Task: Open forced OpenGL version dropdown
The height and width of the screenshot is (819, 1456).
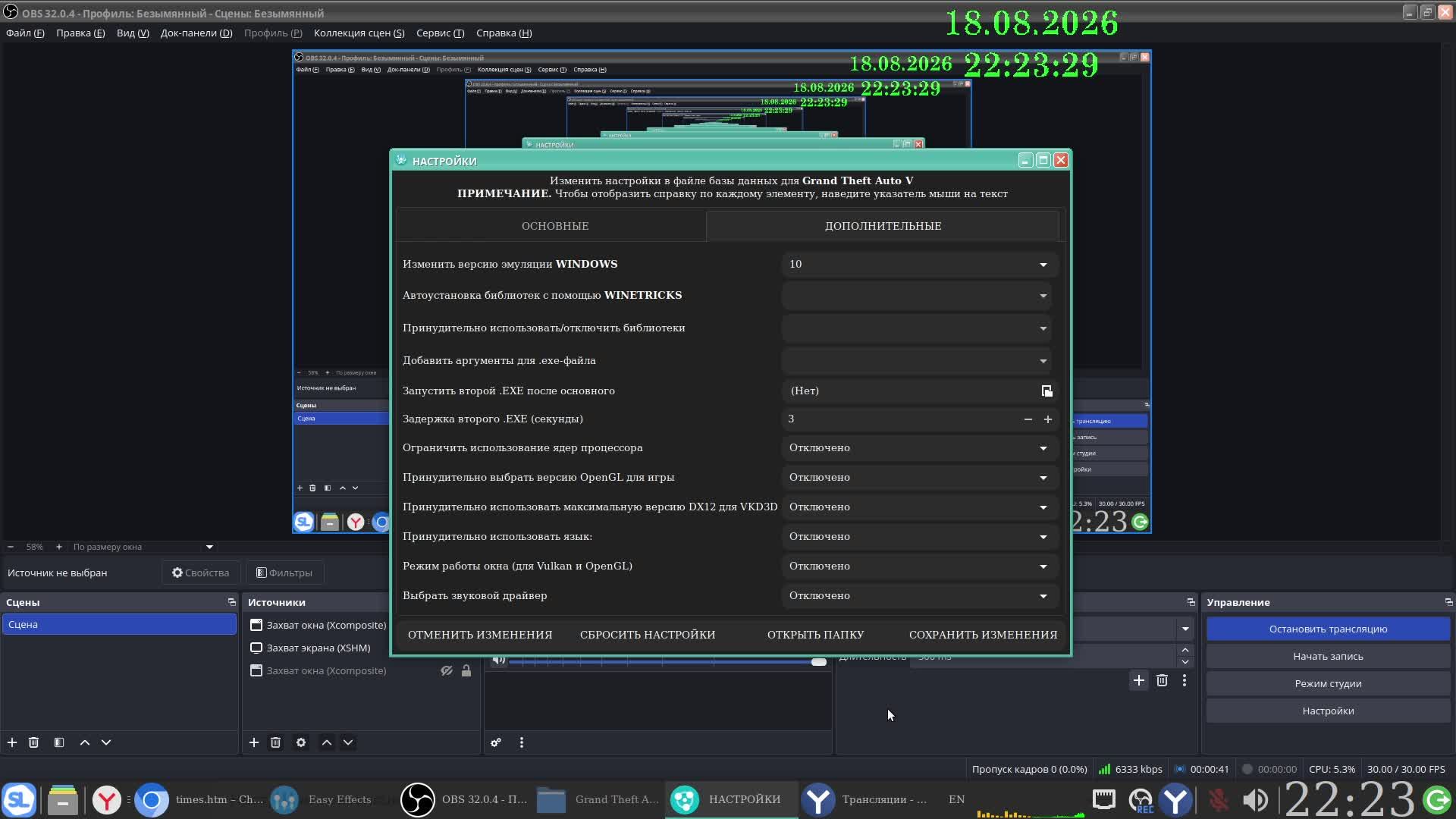Action: pos(920,478)
